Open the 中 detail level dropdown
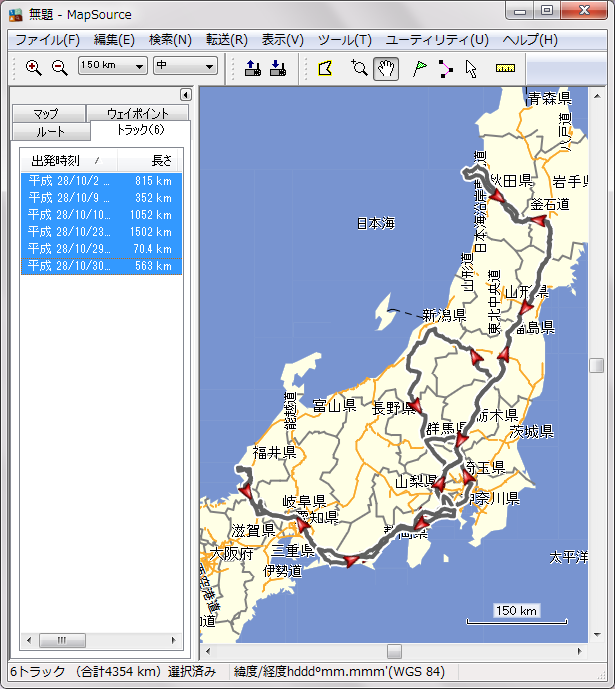Image resolution: width=615 pixels, height=689 pixels. tap(185, 66)
